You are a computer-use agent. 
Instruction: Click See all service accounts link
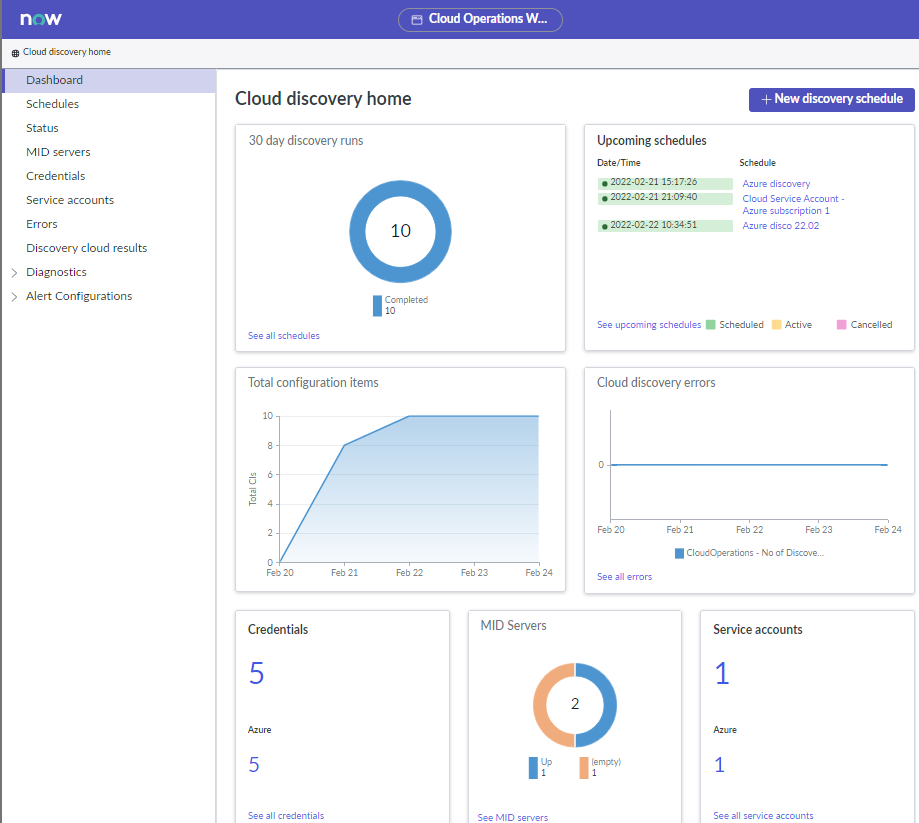[763, 815]
